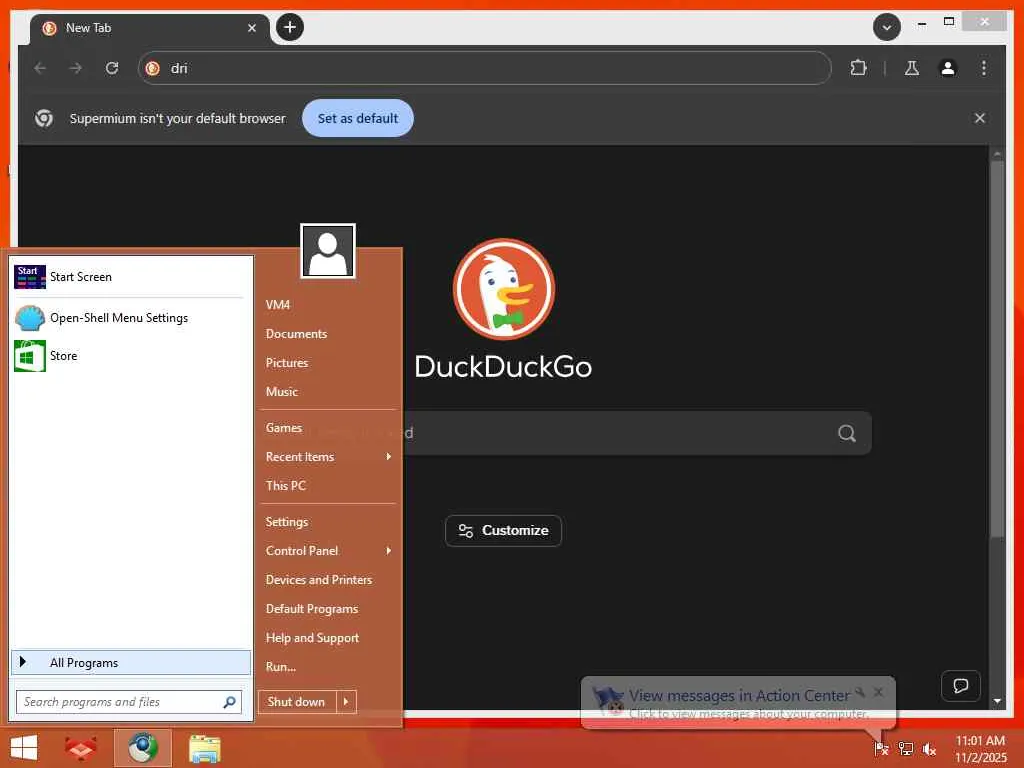1024x768 pixels.
Task: Click the page vertical scrollbar
Action: pyautogui.click(x=997, y=349)
